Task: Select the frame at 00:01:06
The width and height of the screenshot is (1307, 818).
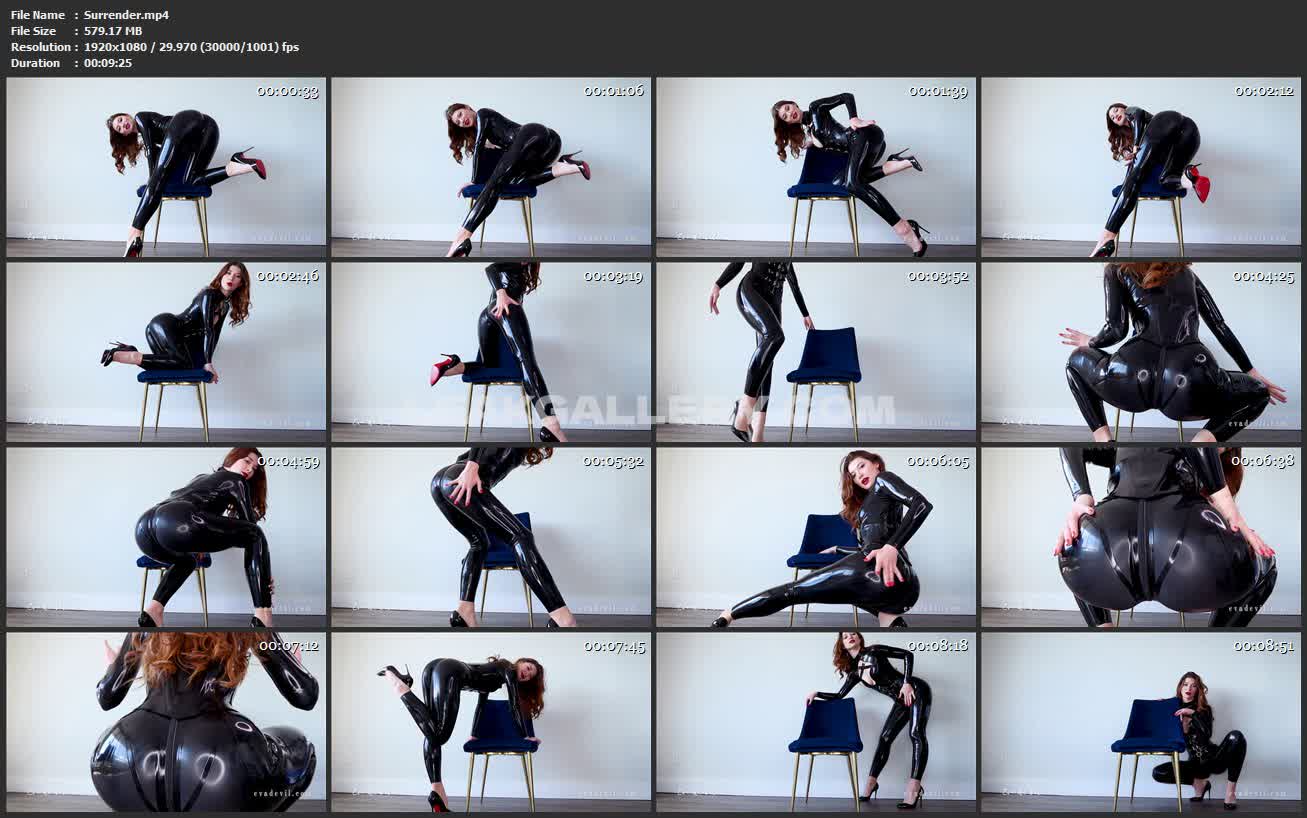Action: (x=491, y=168)
